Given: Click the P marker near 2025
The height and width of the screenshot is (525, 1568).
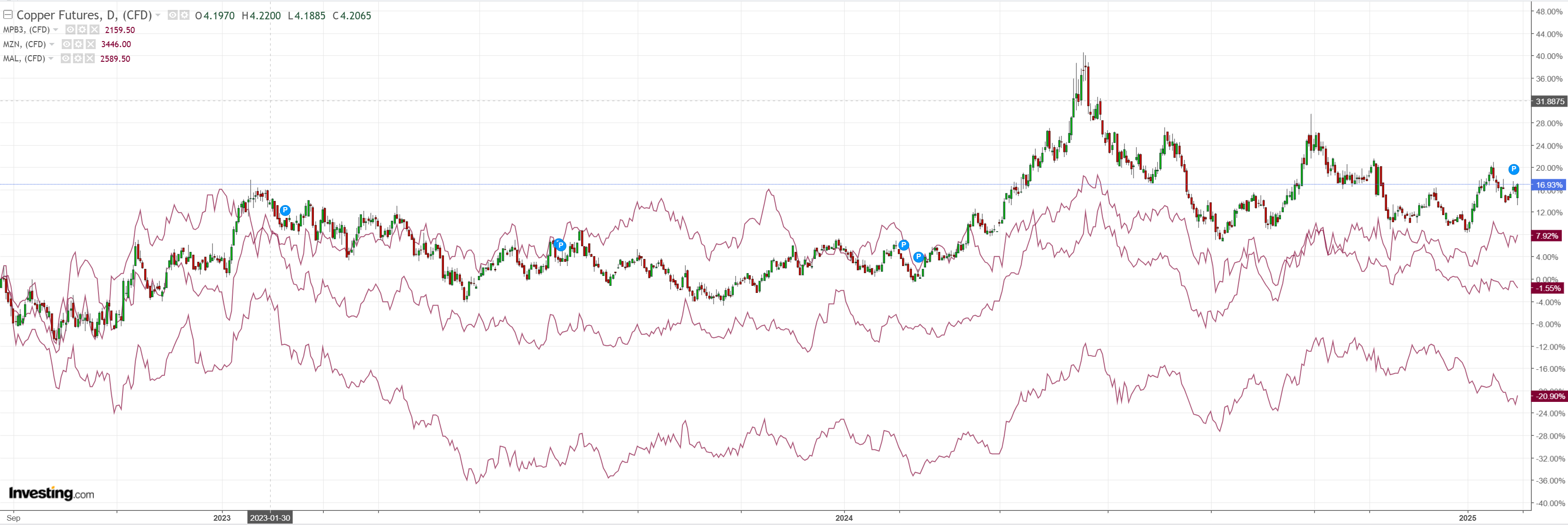Looking at the screenshot, I should point(1513,169).
